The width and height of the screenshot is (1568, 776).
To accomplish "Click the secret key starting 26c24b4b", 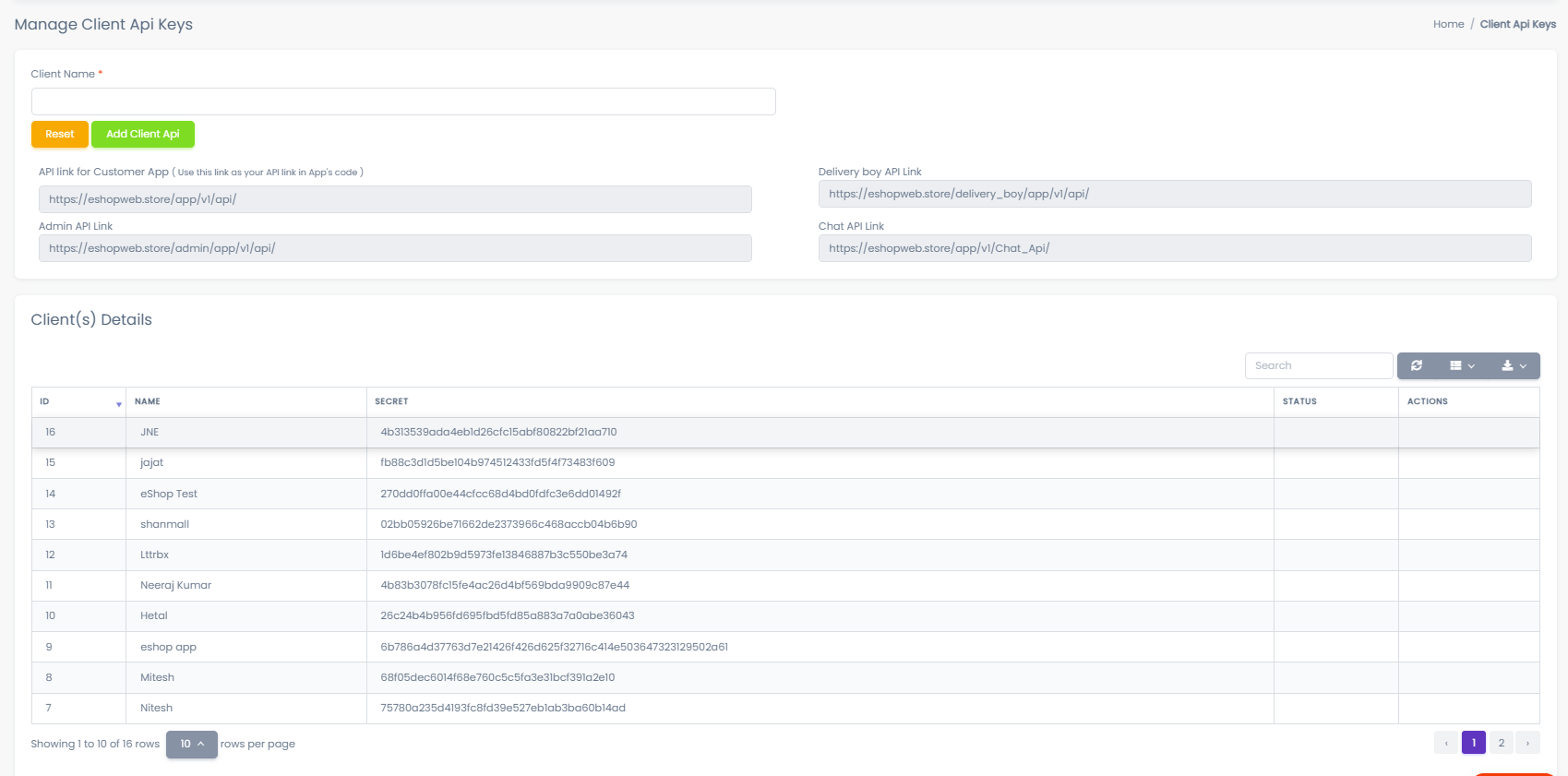I will [x=508, y=615].
